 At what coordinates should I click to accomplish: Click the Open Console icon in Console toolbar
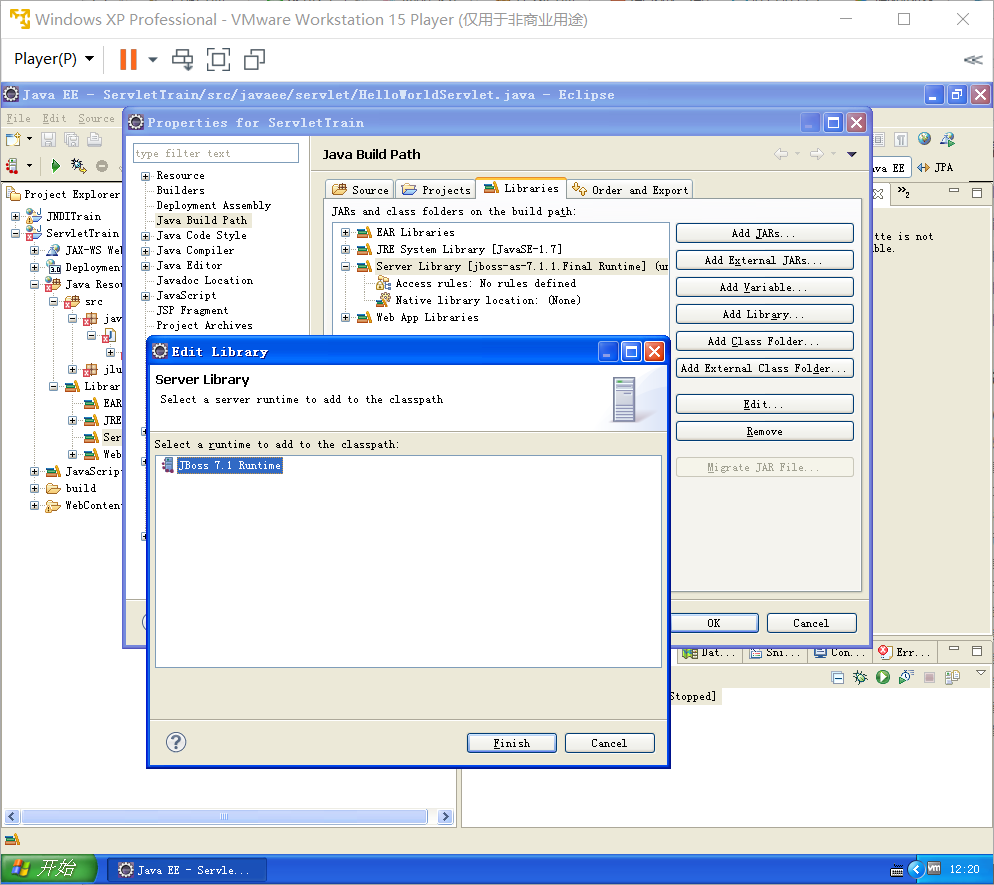tap(952, 677)
